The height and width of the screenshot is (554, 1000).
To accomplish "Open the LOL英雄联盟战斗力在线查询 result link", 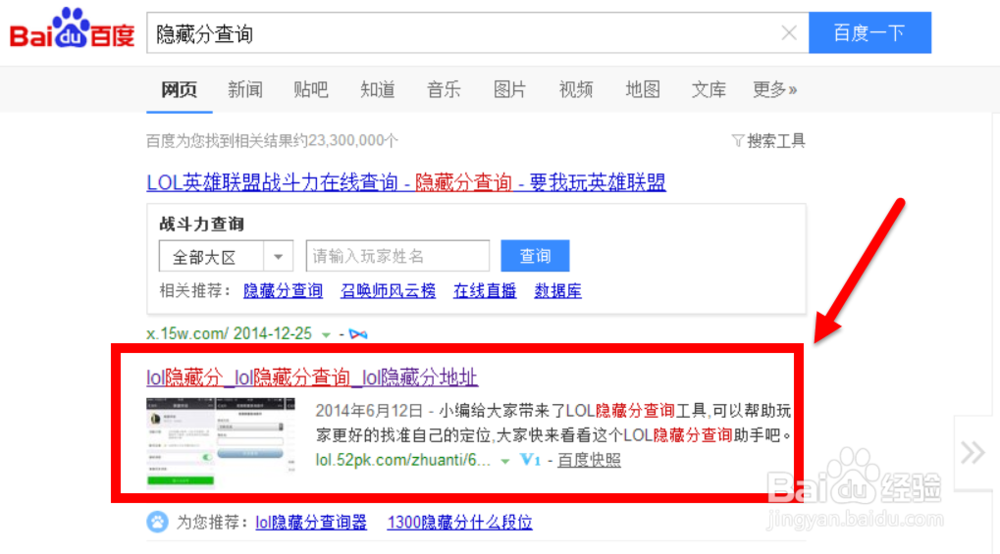I will (406, 183).
